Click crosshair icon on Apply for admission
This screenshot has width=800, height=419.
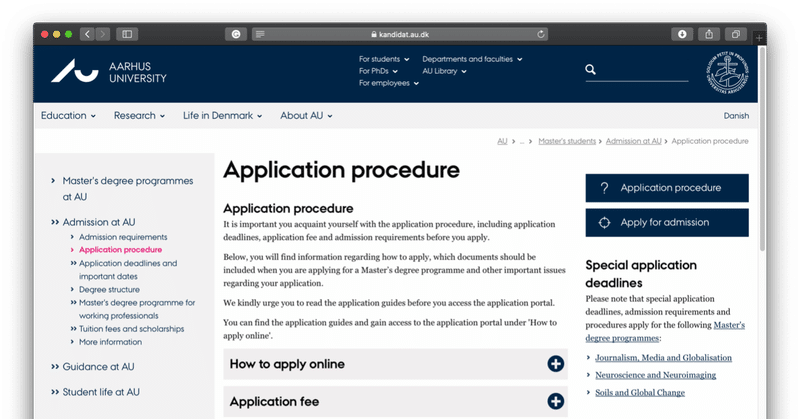[x=604, y=223]
